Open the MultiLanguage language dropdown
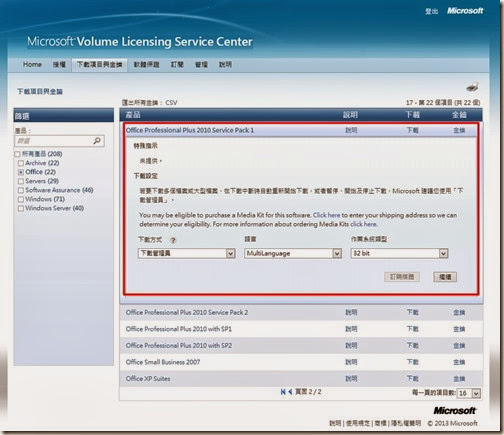 click(x=293, y=253)
